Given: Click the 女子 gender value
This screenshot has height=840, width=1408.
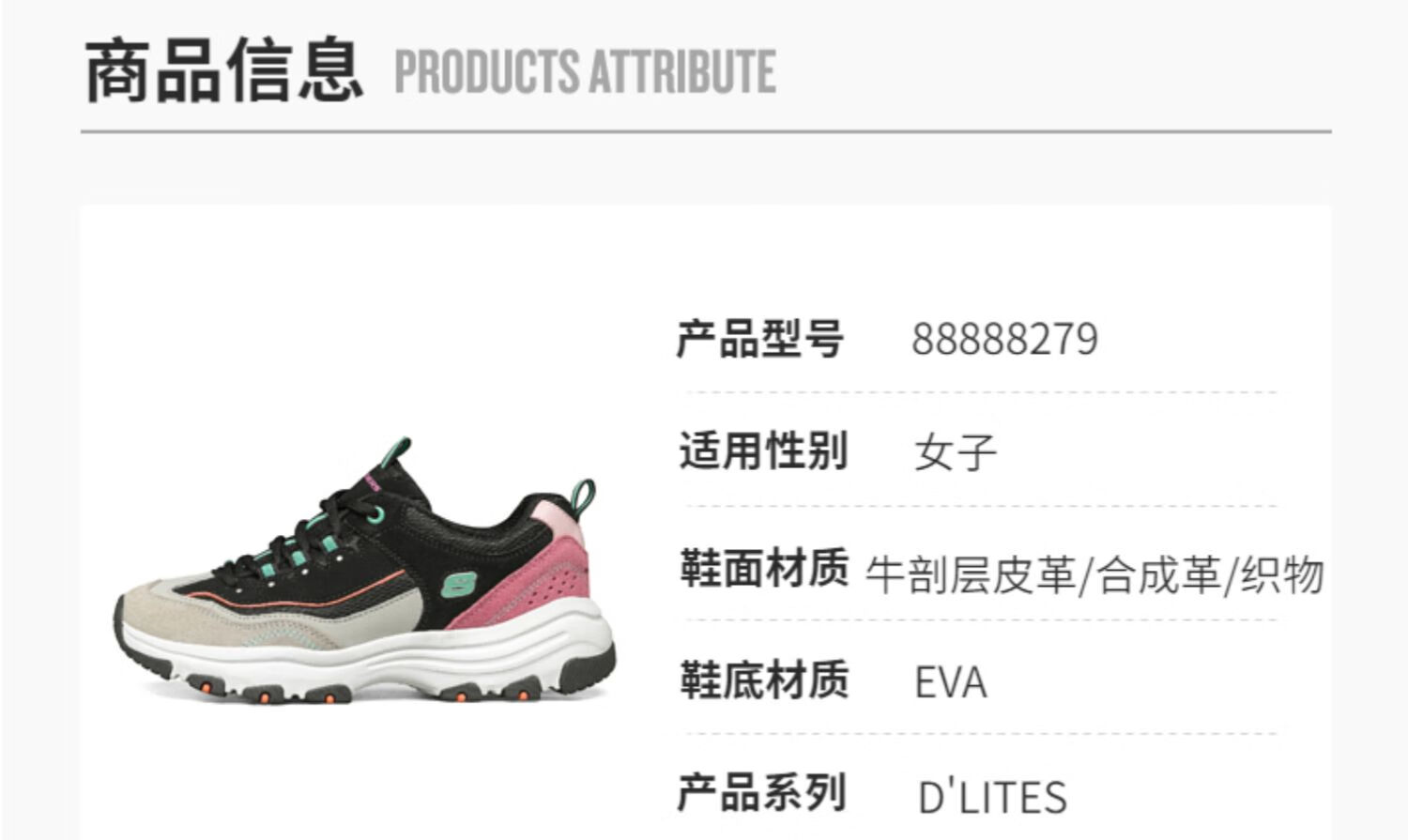Looking at the screenshot, I should point(956,453).
